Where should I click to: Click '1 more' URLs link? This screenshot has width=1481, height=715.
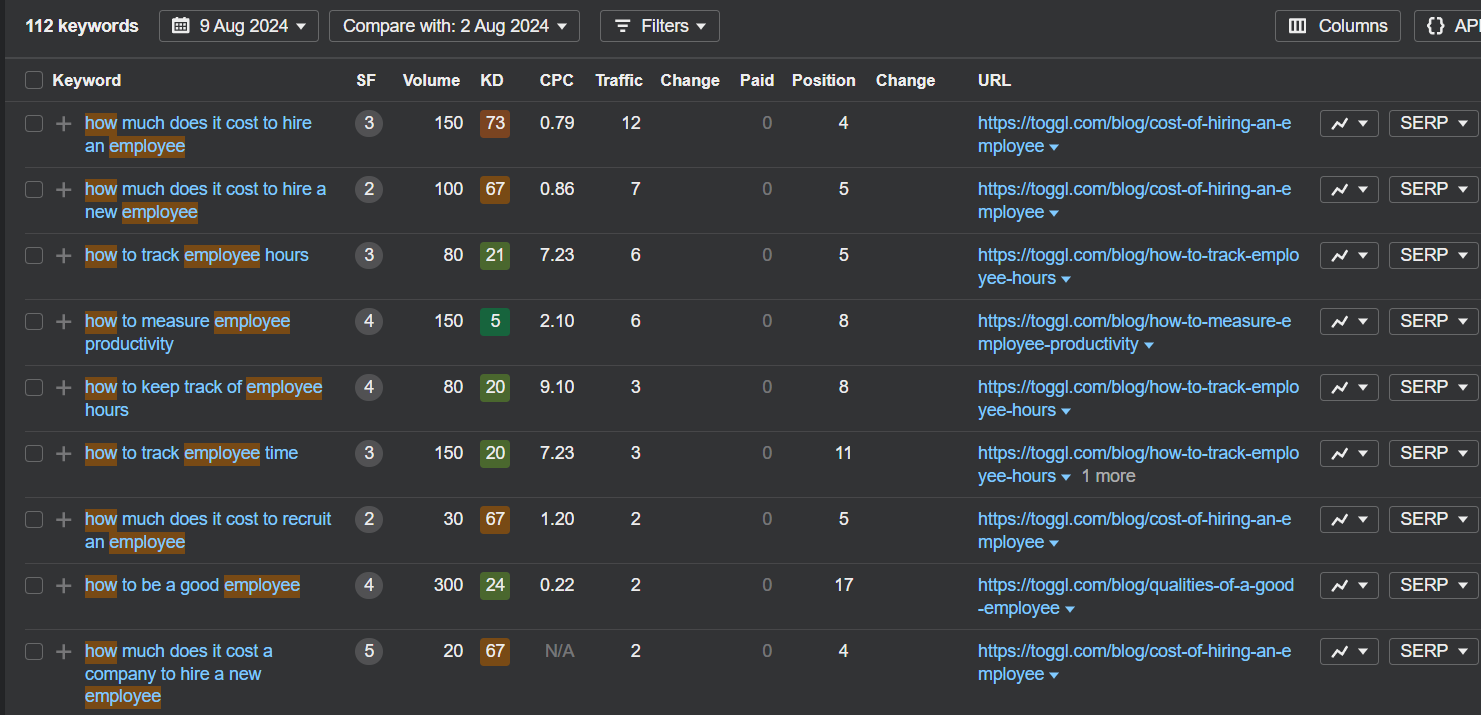1108,476
